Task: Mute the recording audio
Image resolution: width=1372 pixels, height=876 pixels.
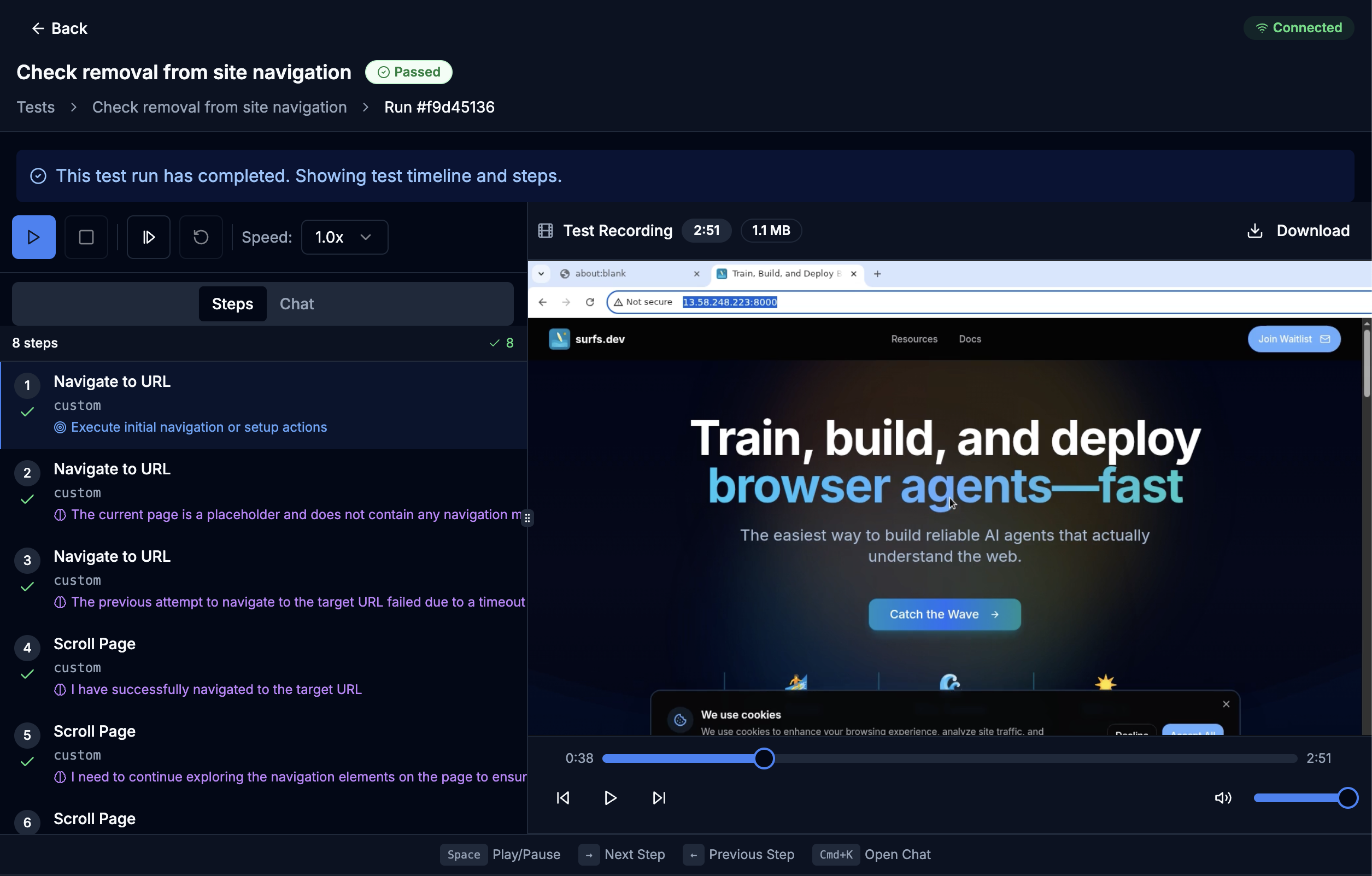Action: (1223, 798)
